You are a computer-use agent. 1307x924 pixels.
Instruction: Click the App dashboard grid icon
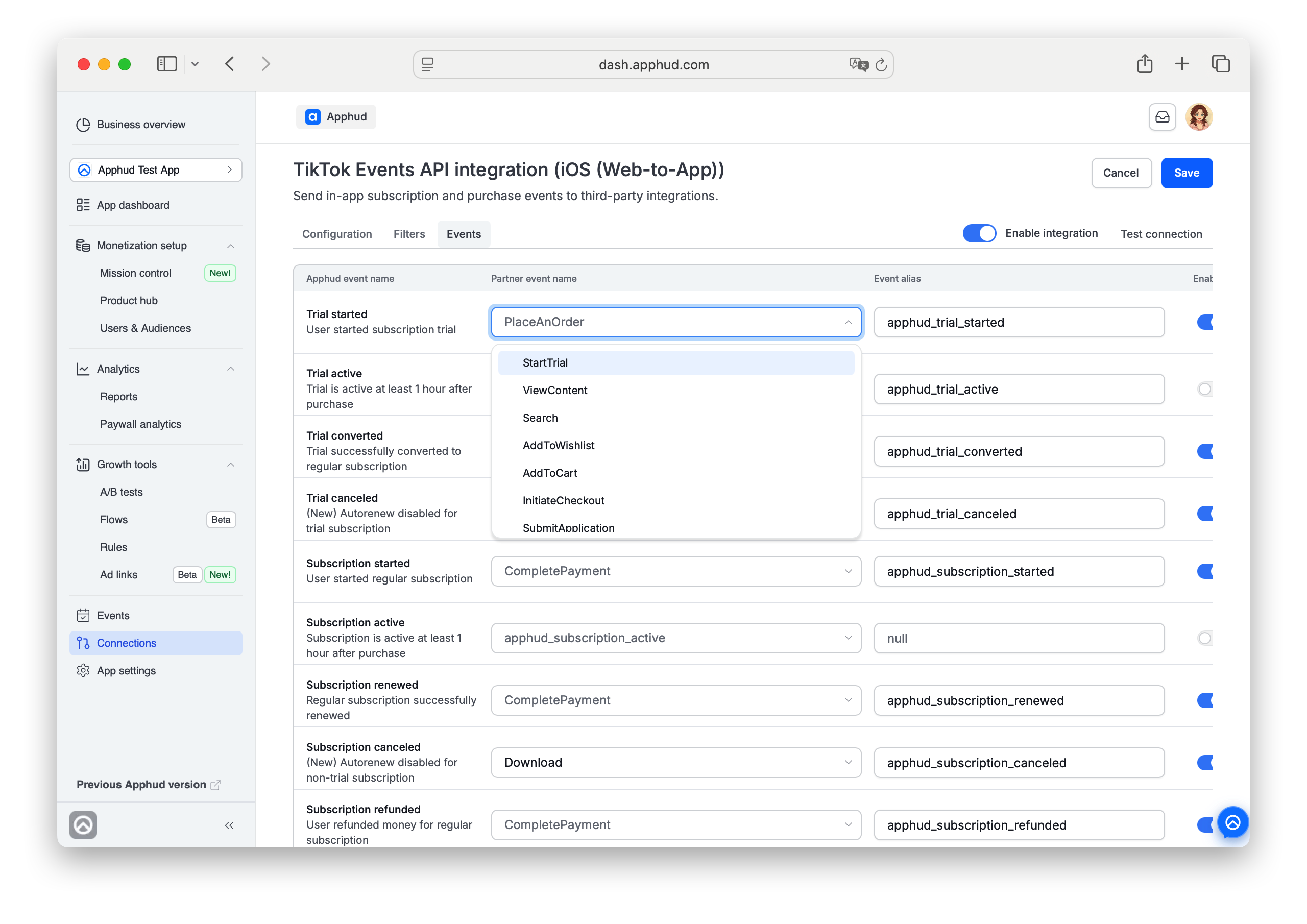pos(83,205)
